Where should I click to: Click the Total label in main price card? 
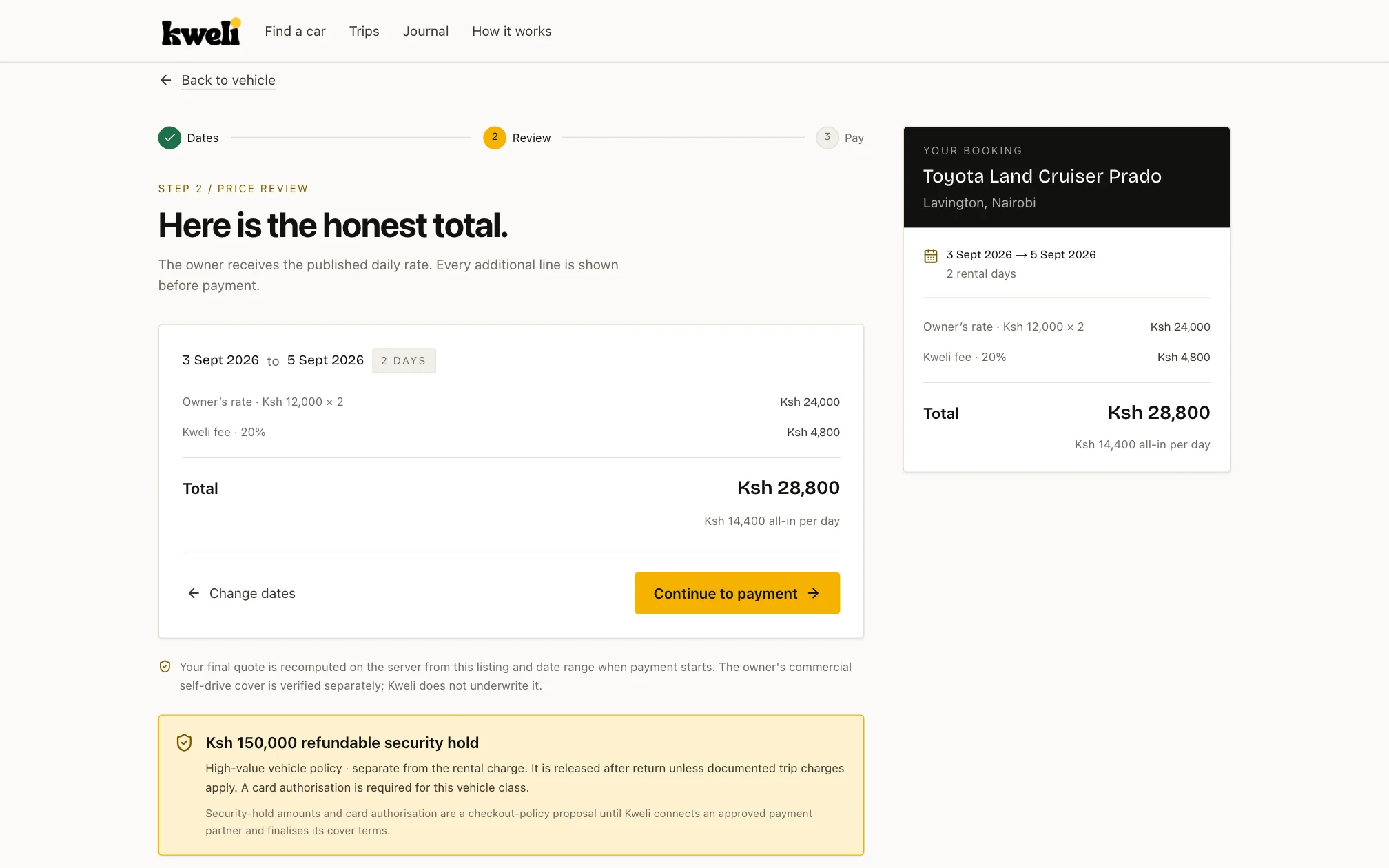[200, 489]
